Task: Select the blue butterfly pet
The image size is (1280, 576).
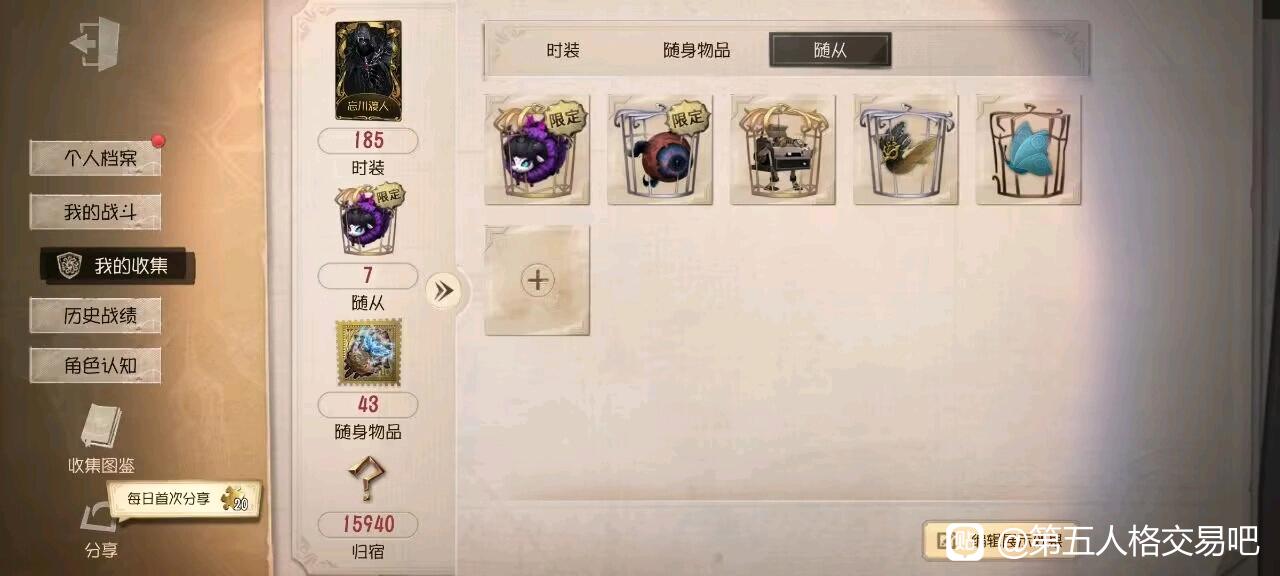Action: (x=1028, y=150)
